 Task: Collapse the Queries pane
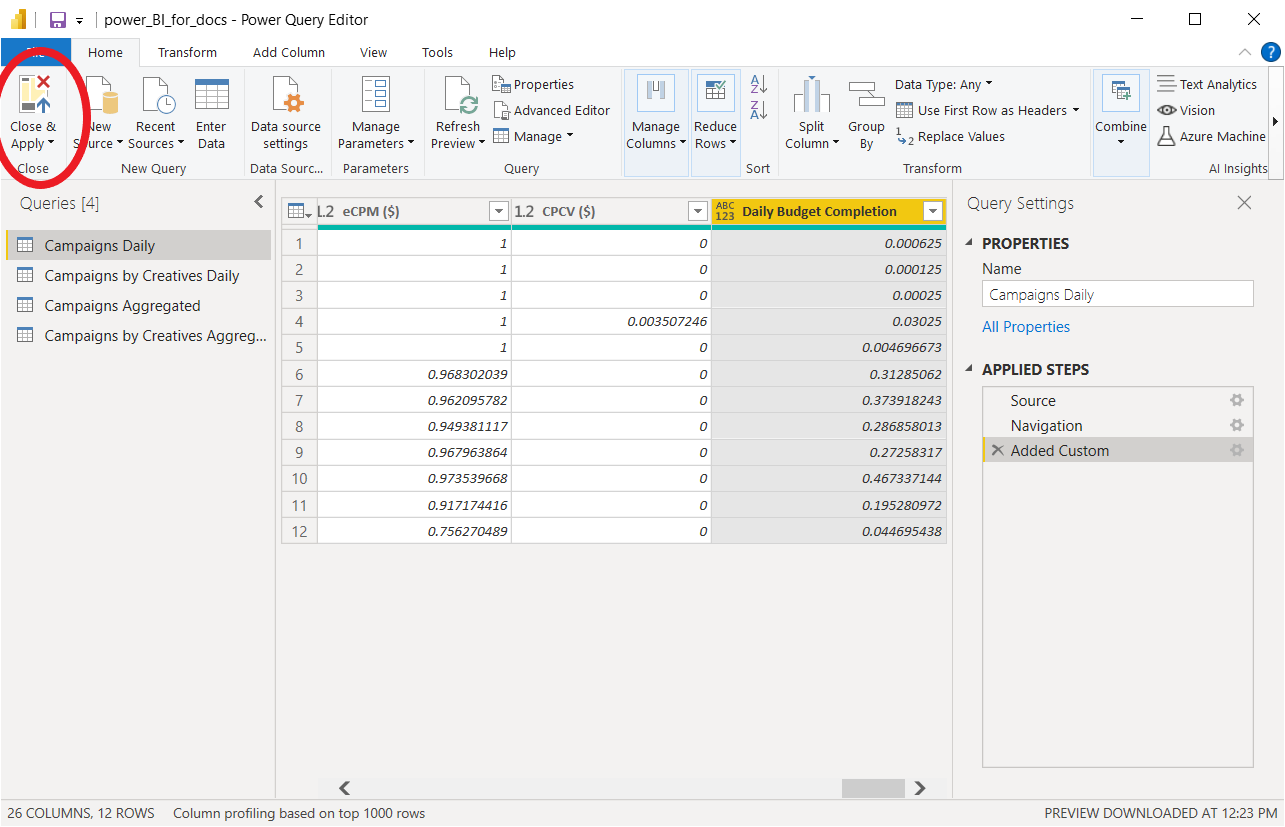tap(259, 203)
